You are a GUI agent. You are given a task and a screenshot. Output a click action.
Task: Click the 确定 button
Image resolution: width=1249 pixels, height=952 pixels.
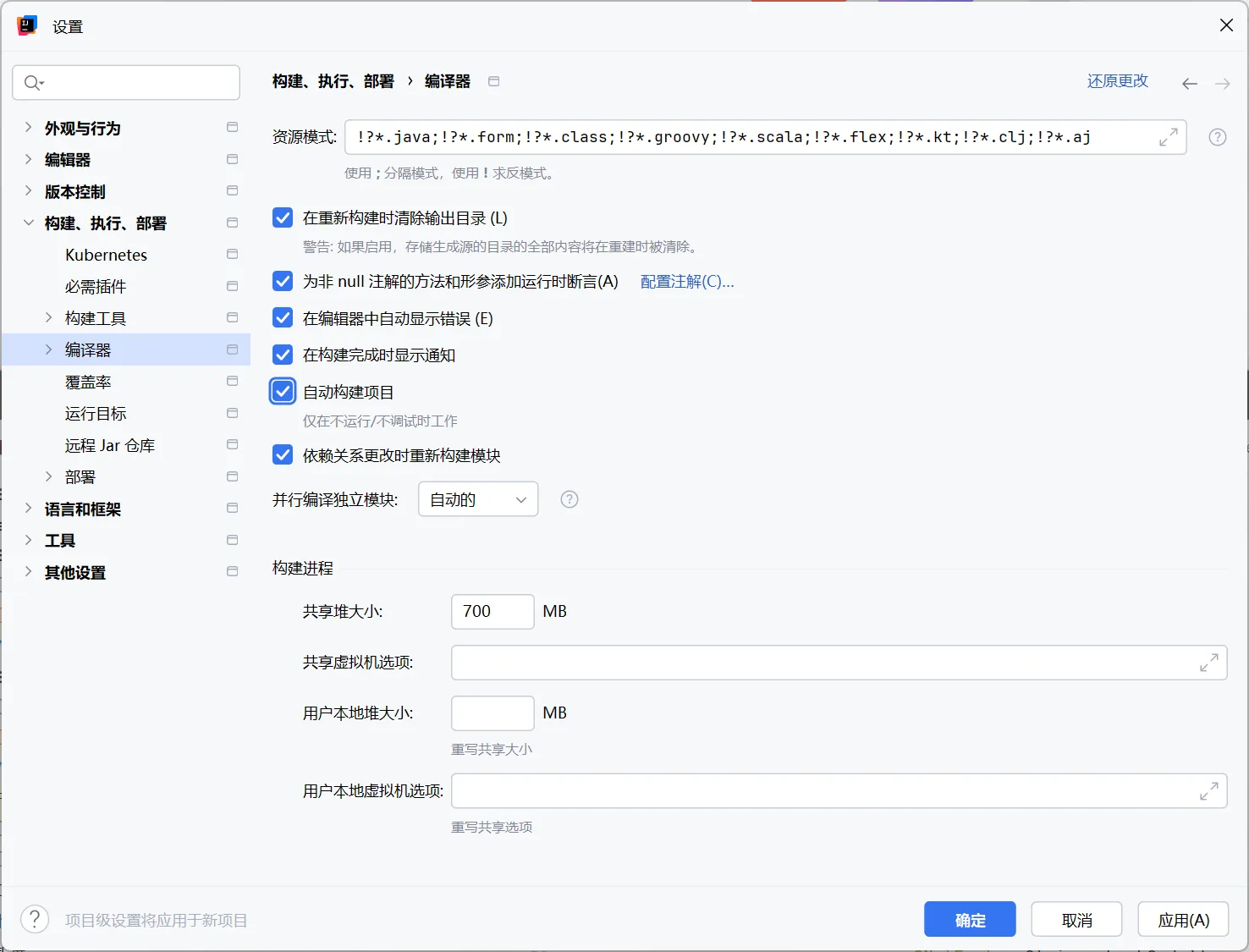pos(970,919)
